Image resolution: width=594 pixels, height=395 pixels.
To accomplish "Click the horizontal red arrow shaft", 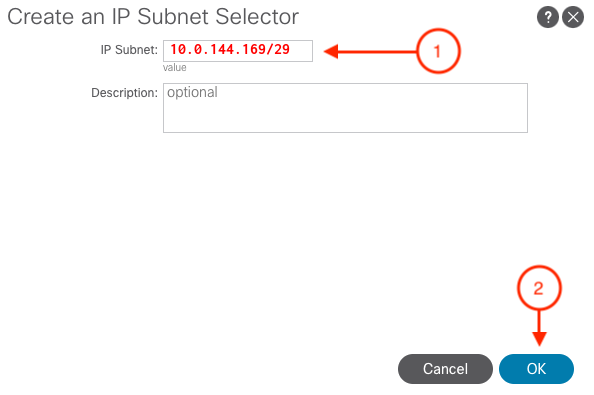I will (377, 52).
